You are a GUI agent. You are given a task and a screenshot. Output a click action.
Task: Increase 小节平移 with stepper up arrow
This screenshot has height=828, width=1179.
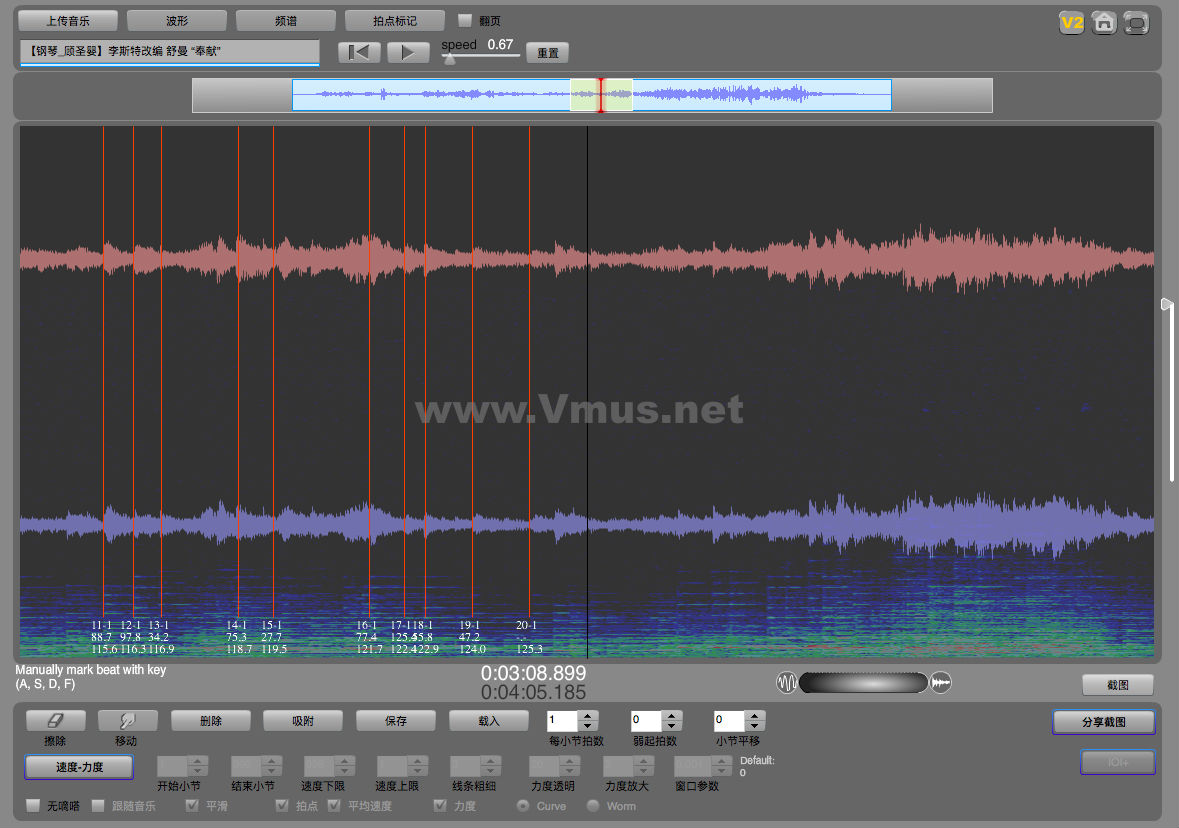click(756, 715)
